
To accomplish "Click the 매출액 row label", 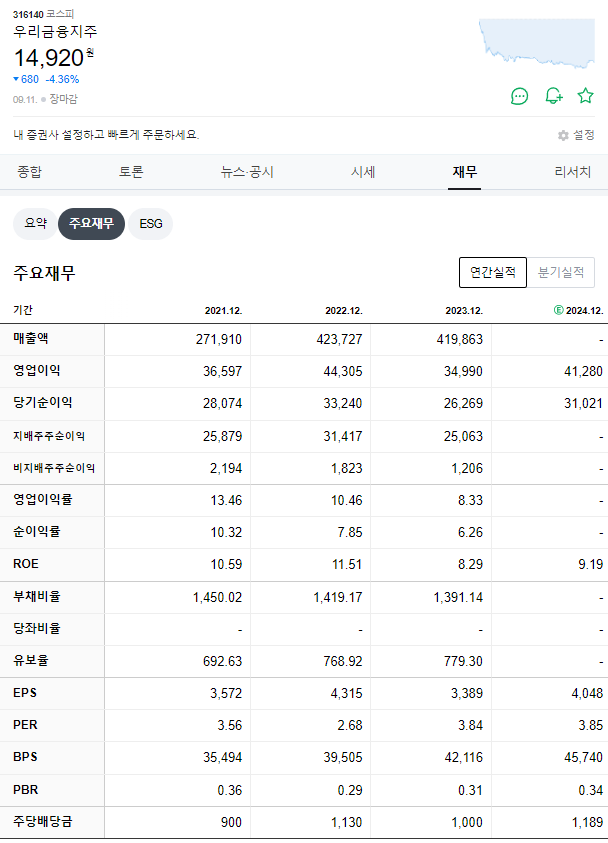I will point(31,338).
